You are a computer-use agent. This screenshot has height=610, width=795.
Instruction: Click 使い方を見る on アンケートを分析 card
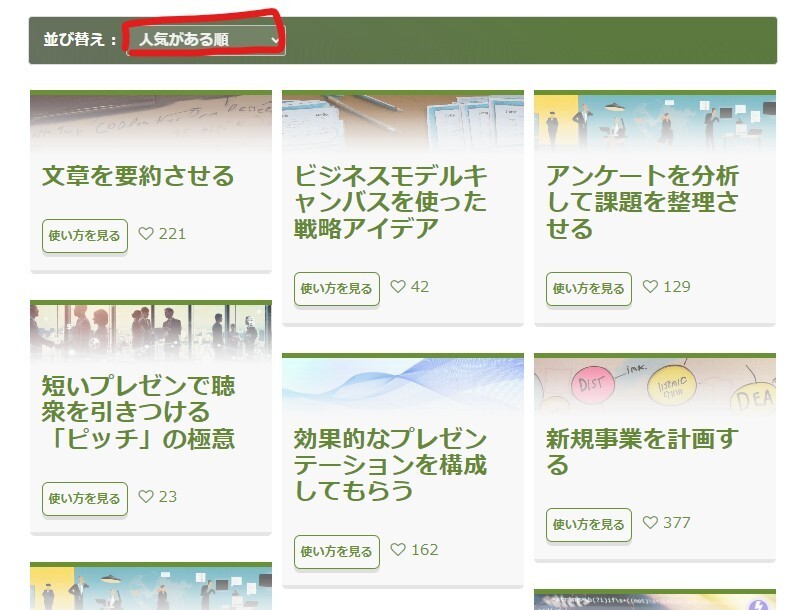tap(589, 289)
